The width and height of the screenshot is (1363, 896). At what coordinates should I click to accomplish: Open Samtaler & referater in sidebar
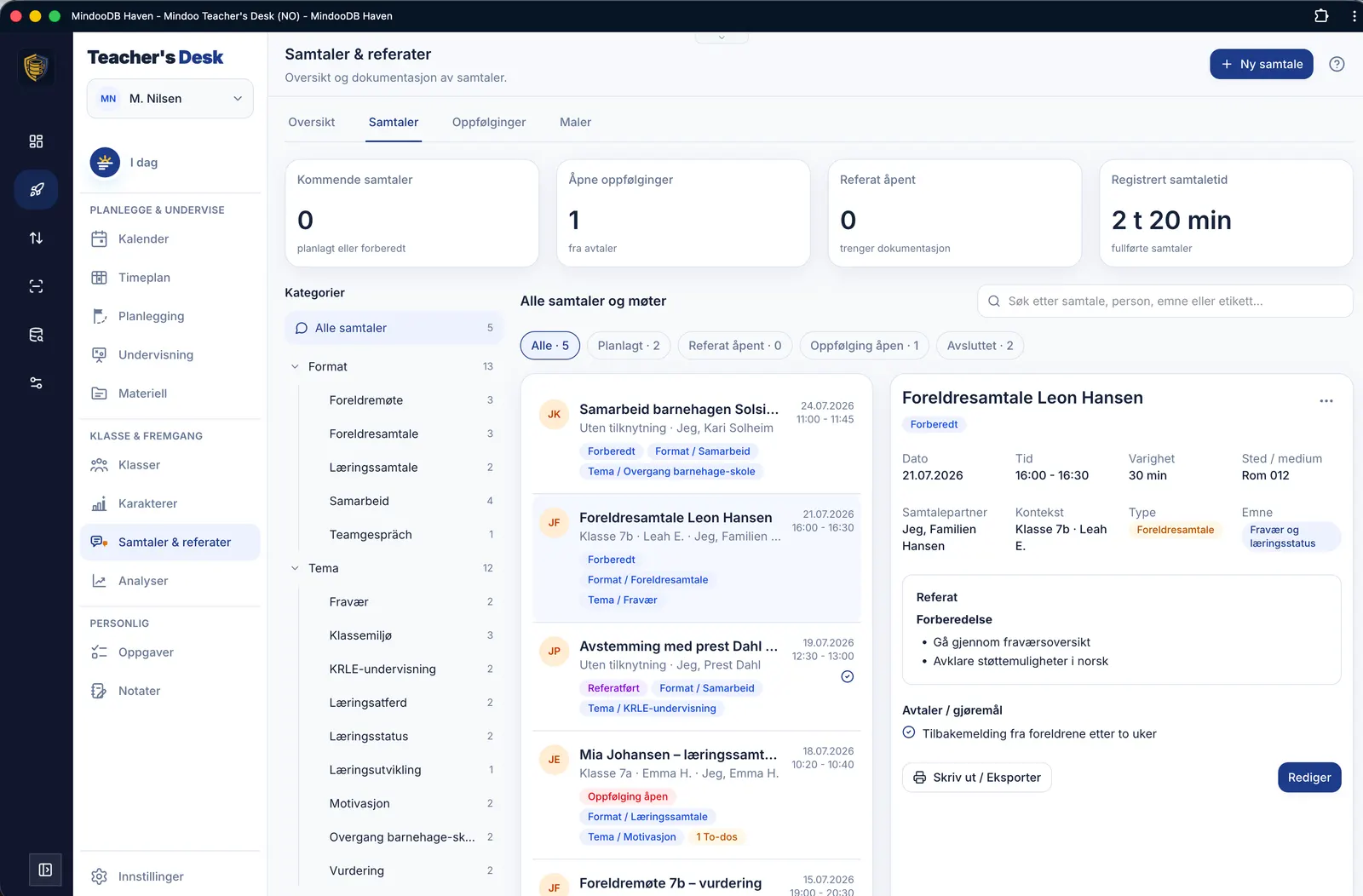tap(170, 543)
